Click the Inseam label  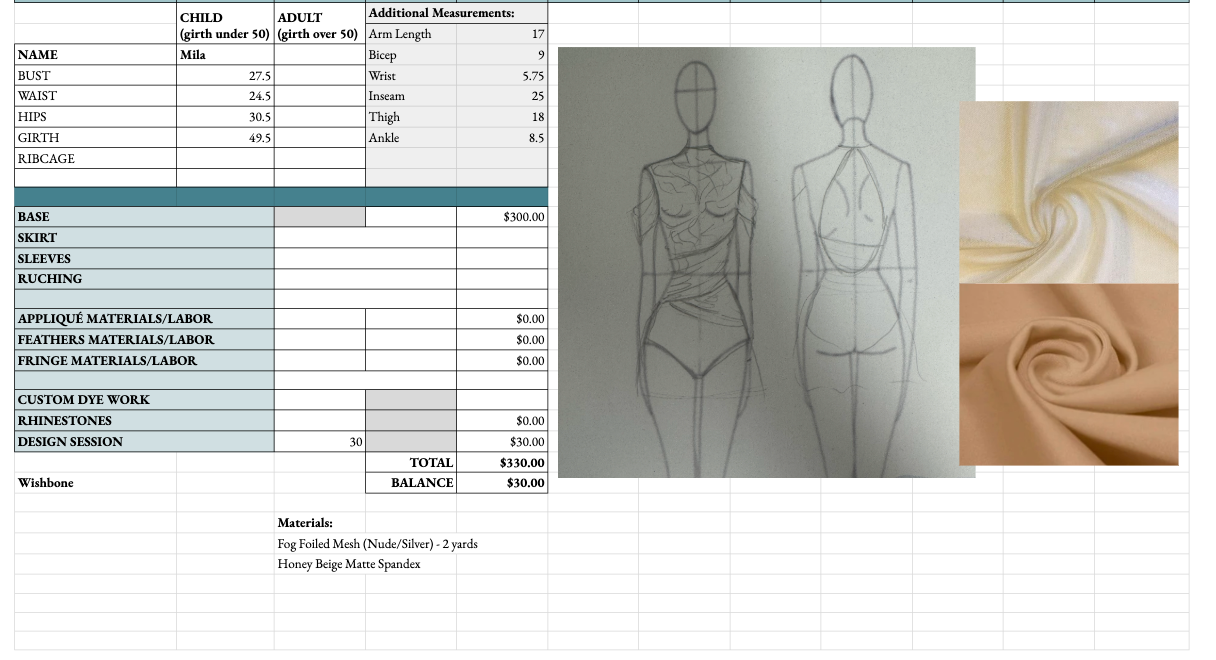tap(411, 96)
